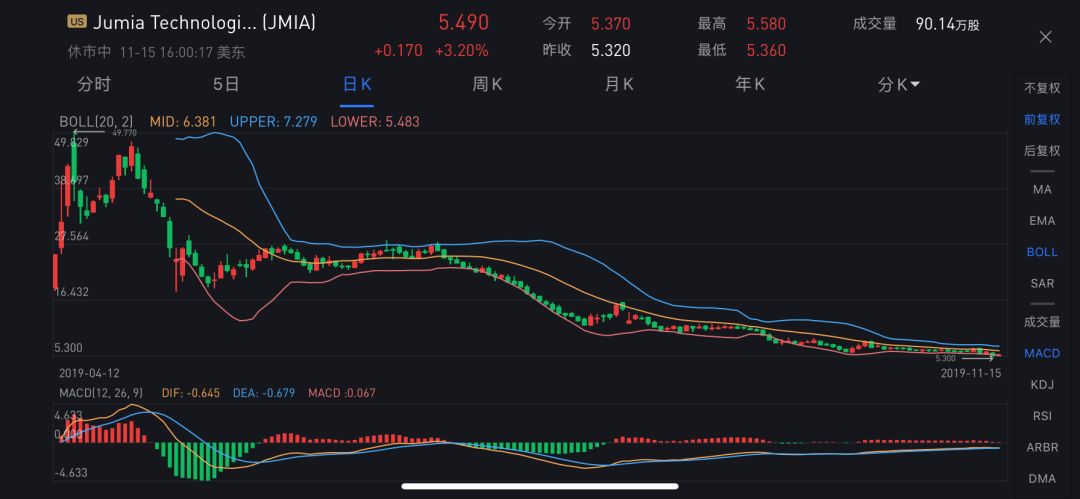Tap the LOWER: 5.483 value
Screen dimensions: 1080x499
coord(375,122)
